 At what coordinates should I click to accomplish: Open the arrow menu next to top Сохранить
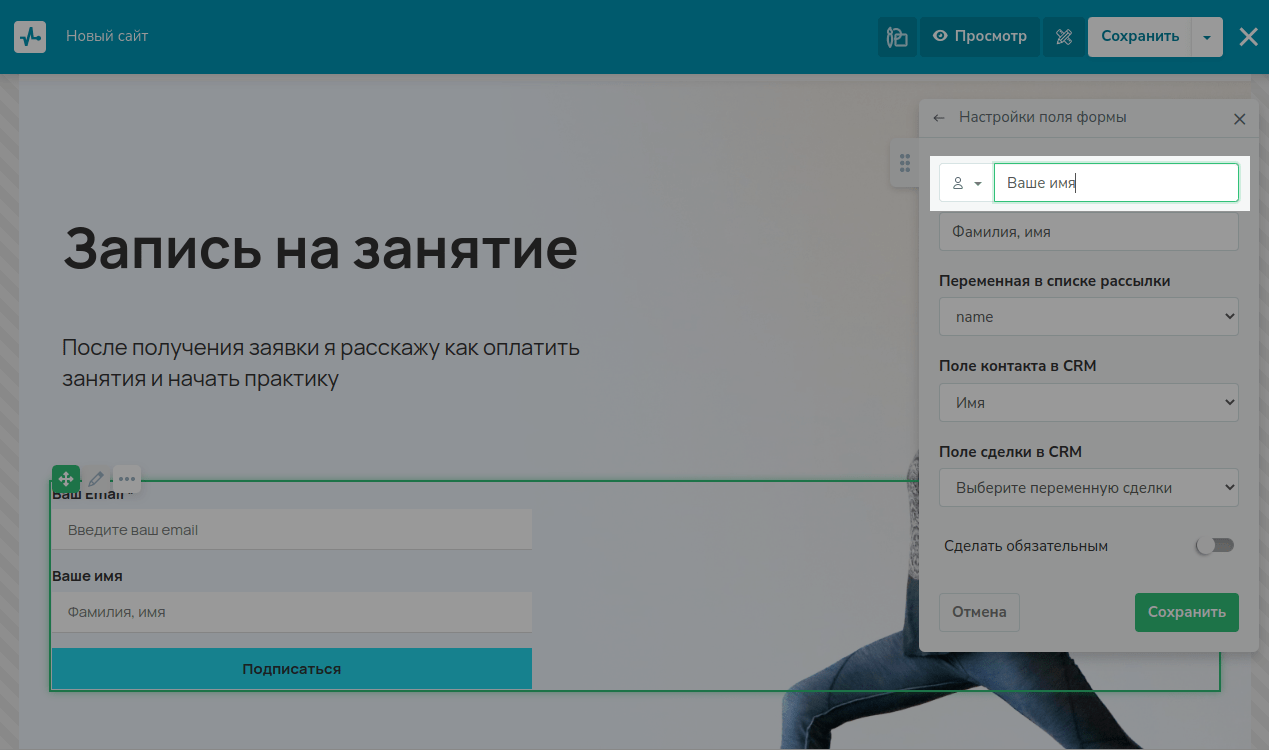(1207, 37)
